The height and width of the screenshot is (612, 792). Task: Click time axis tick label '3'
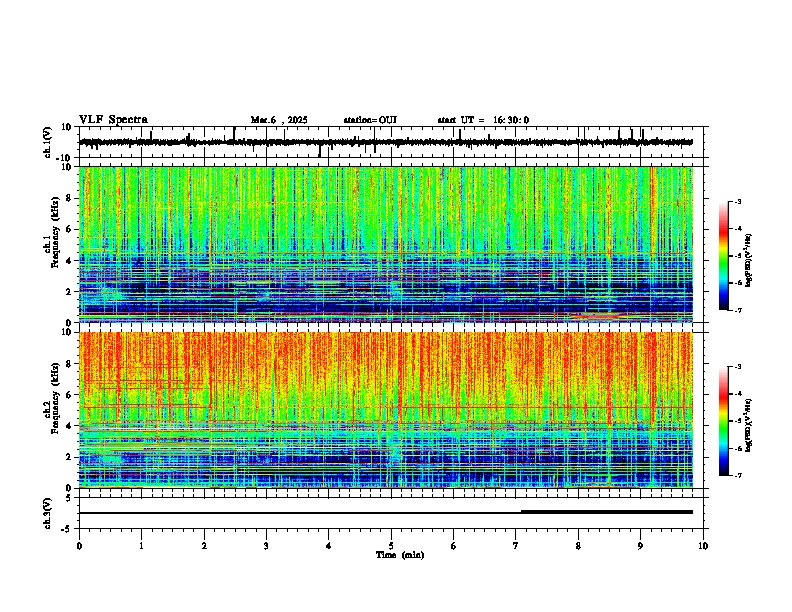coord(266,546)
